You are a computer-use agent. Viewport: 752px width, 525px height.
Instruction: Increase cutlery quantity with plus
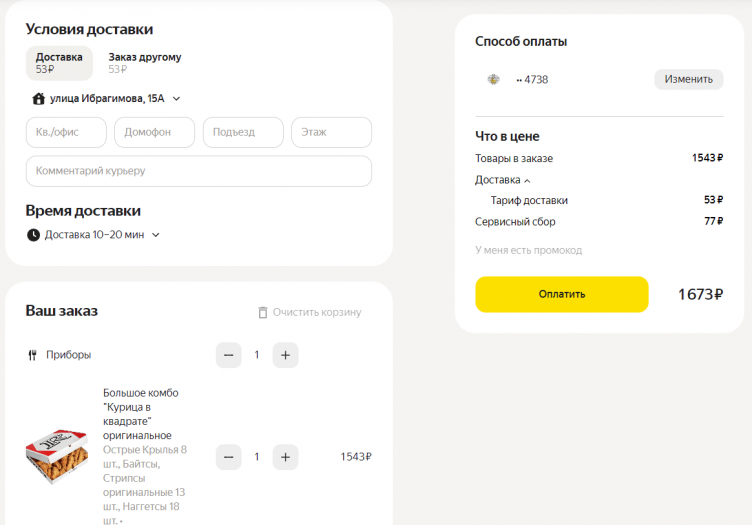[x=285, y=355]
